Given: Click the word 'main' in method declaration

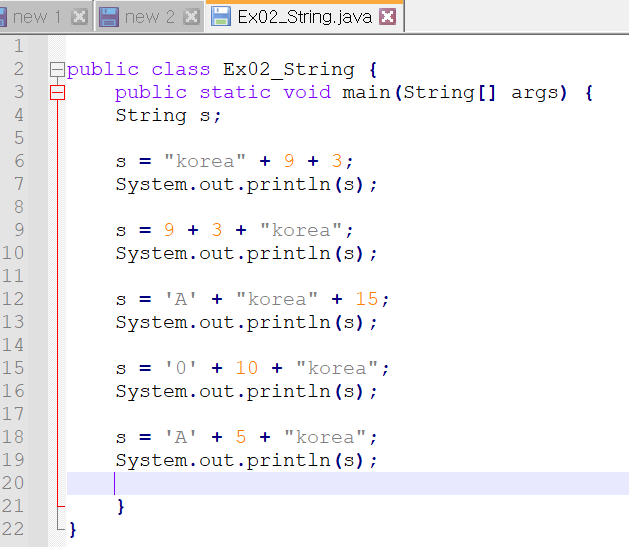Looking at the screenshot, I should pos(367,93).
